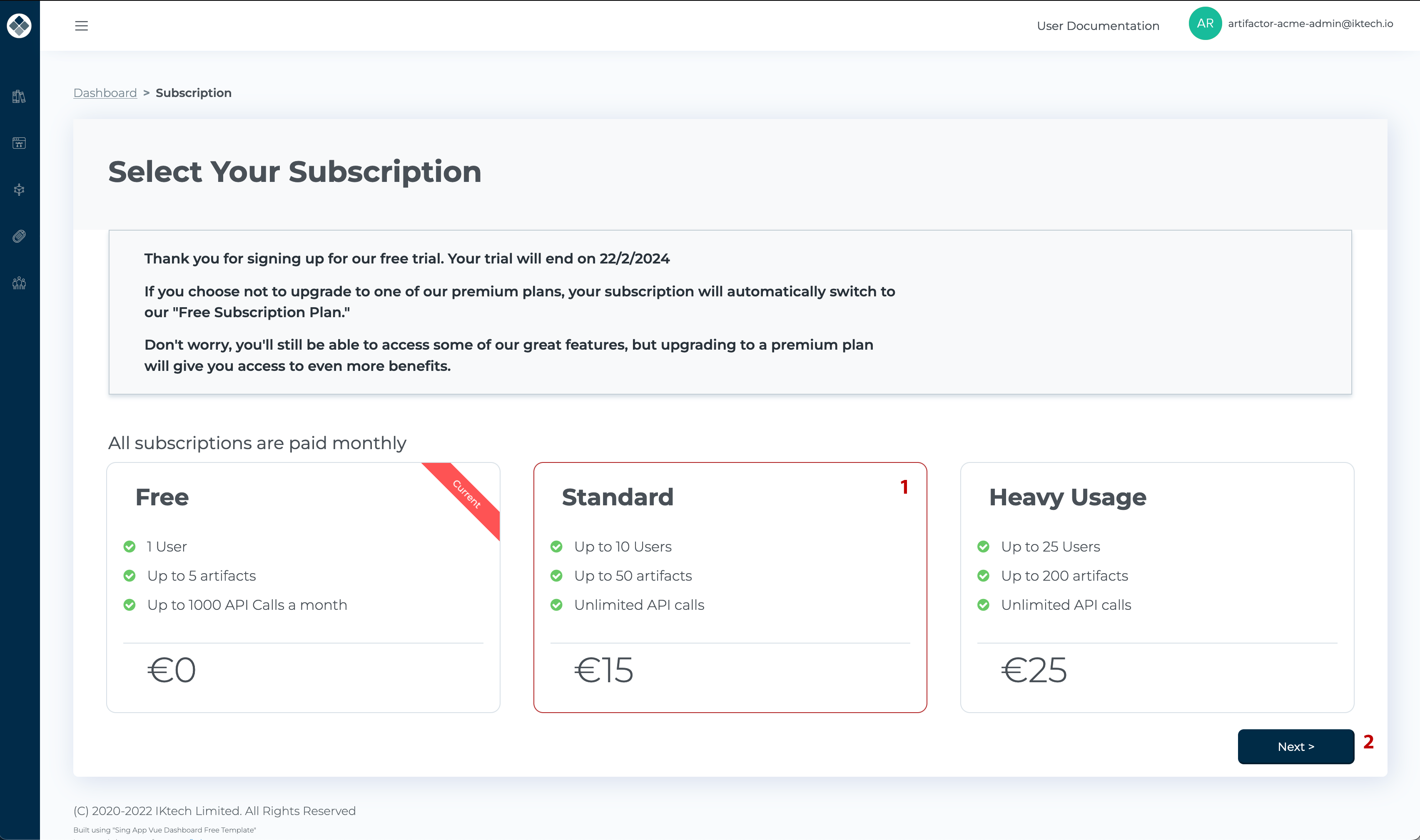Open the hamburger menu icon top-left
The height and width of the screenshot is (840, 1420).
click(x=81, y=26)
